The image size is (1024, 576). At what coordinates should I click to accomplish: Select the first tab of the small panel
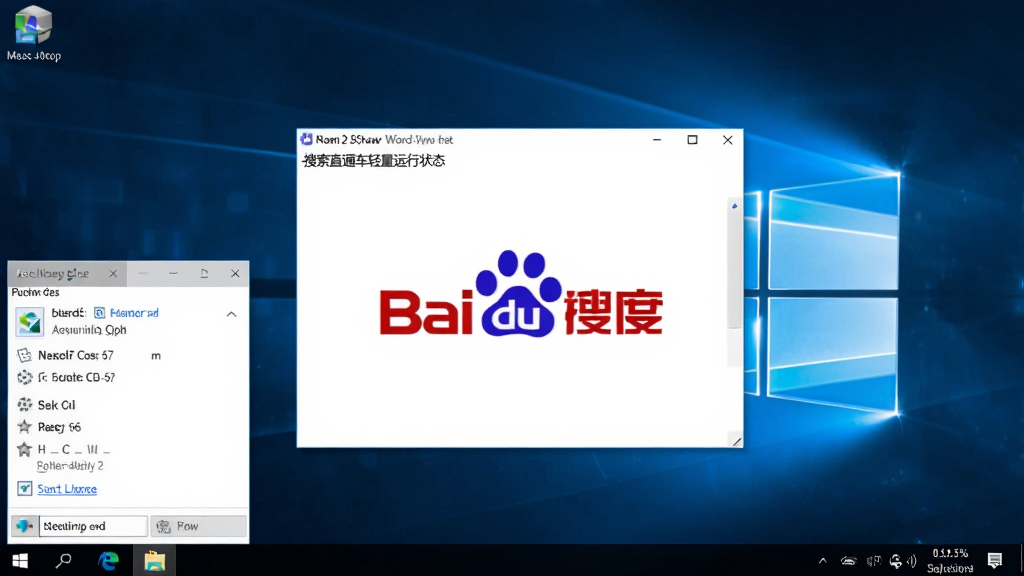(x=67, y=274)
